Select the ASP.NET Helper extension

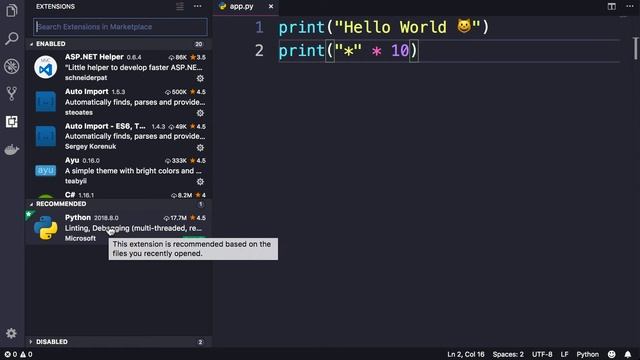point(119,67)
